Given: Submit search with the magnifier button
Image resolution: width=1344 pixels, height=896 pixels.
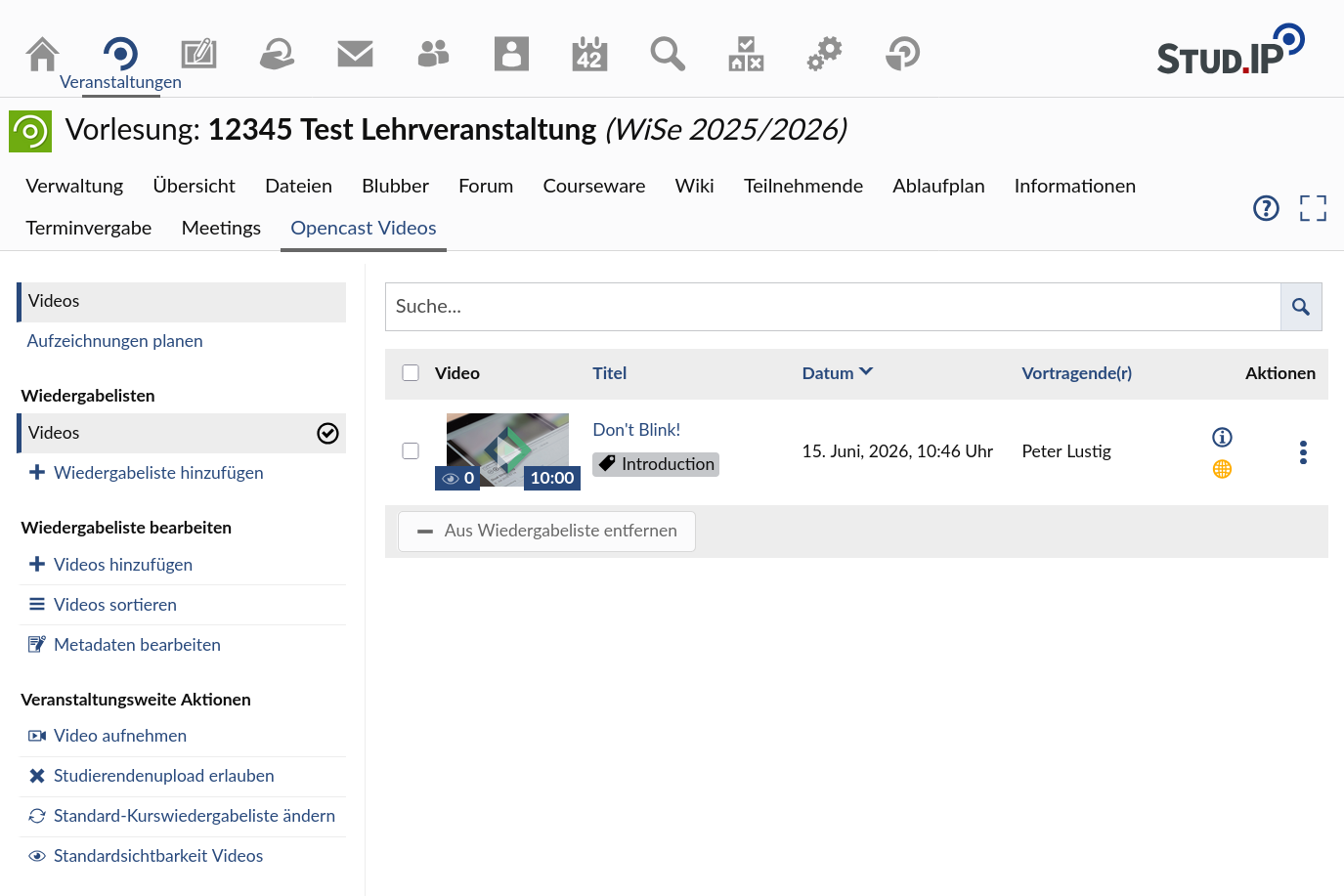Looking at the screenshot, I should (1301, 307).
